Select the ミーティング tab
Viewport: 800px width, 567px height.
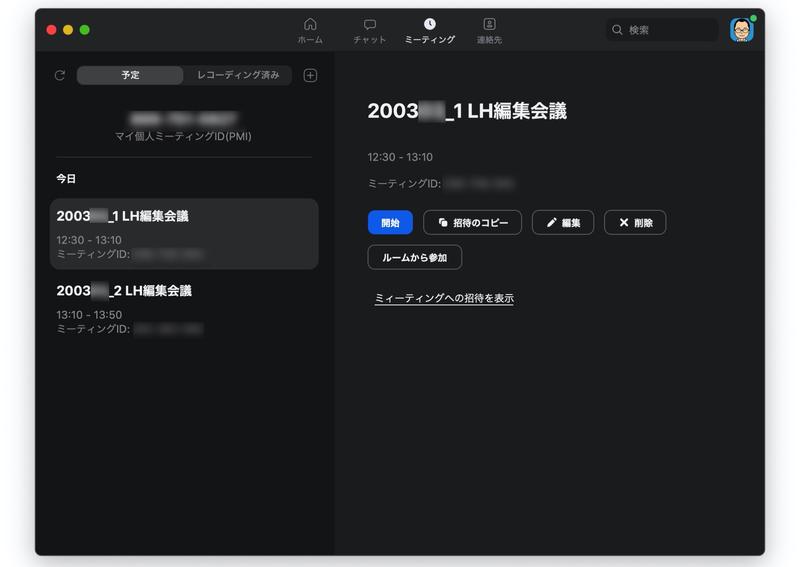430,31
